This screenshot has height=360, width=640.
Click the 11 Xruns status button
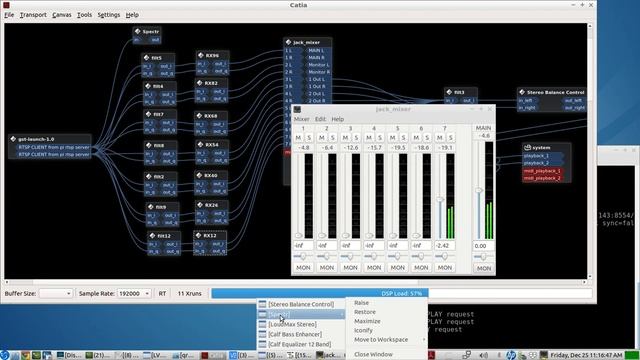click(189, 293)
